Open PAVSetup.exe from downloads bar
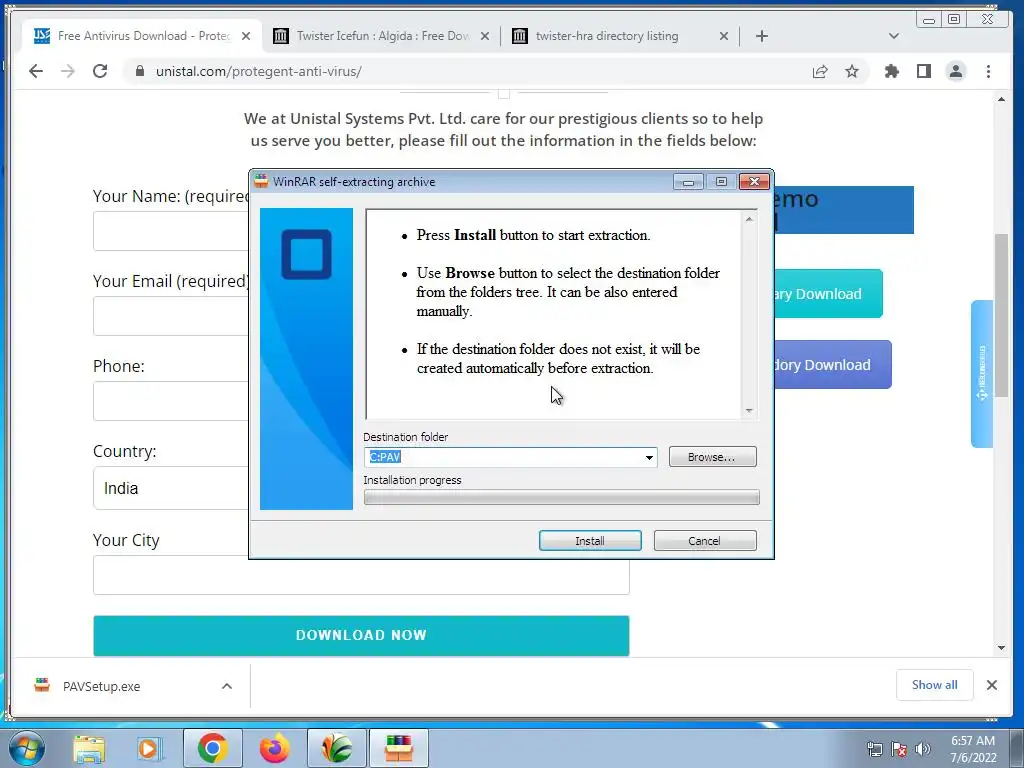 (101, 686)
